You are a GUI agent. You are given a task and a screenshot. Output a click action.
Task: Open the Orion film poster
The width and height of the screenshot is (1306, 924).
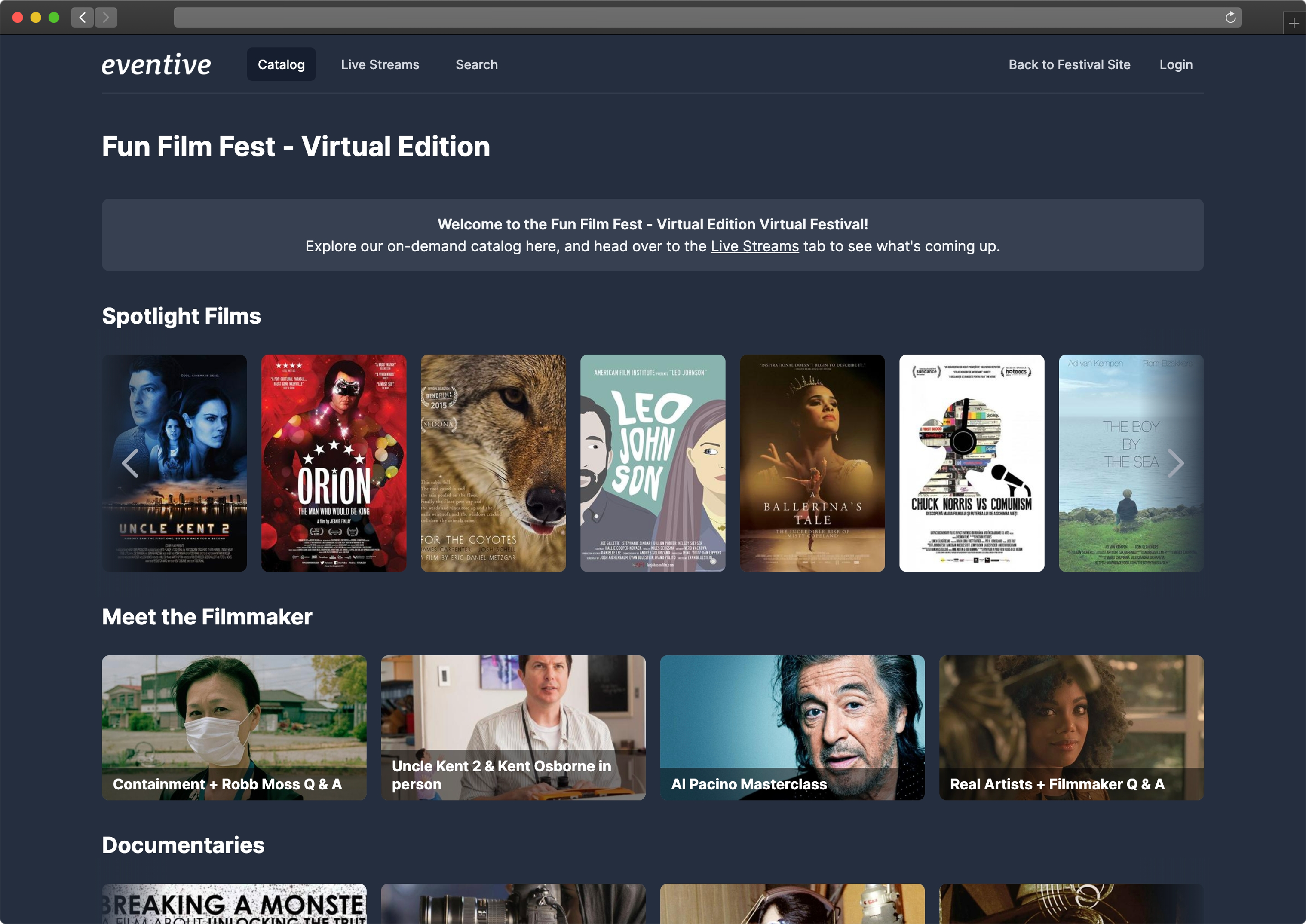coord(334,462)
